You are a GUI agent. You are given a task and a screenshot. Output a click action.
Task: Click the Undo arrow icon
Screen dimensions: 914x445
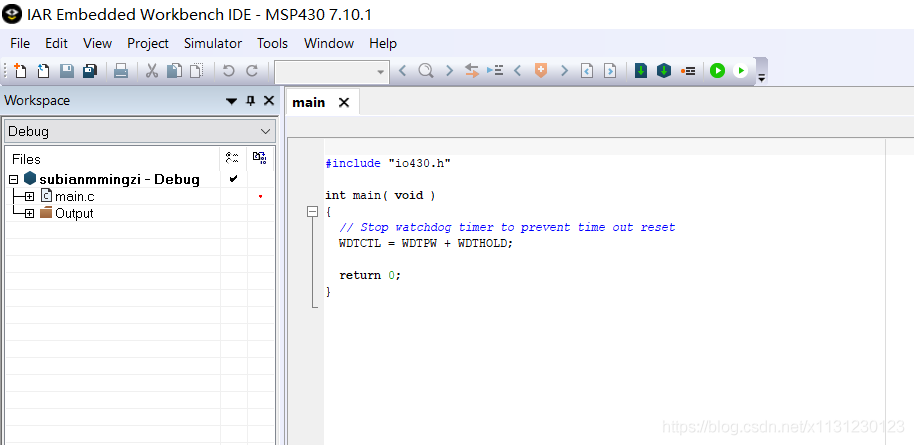point(228,71)
